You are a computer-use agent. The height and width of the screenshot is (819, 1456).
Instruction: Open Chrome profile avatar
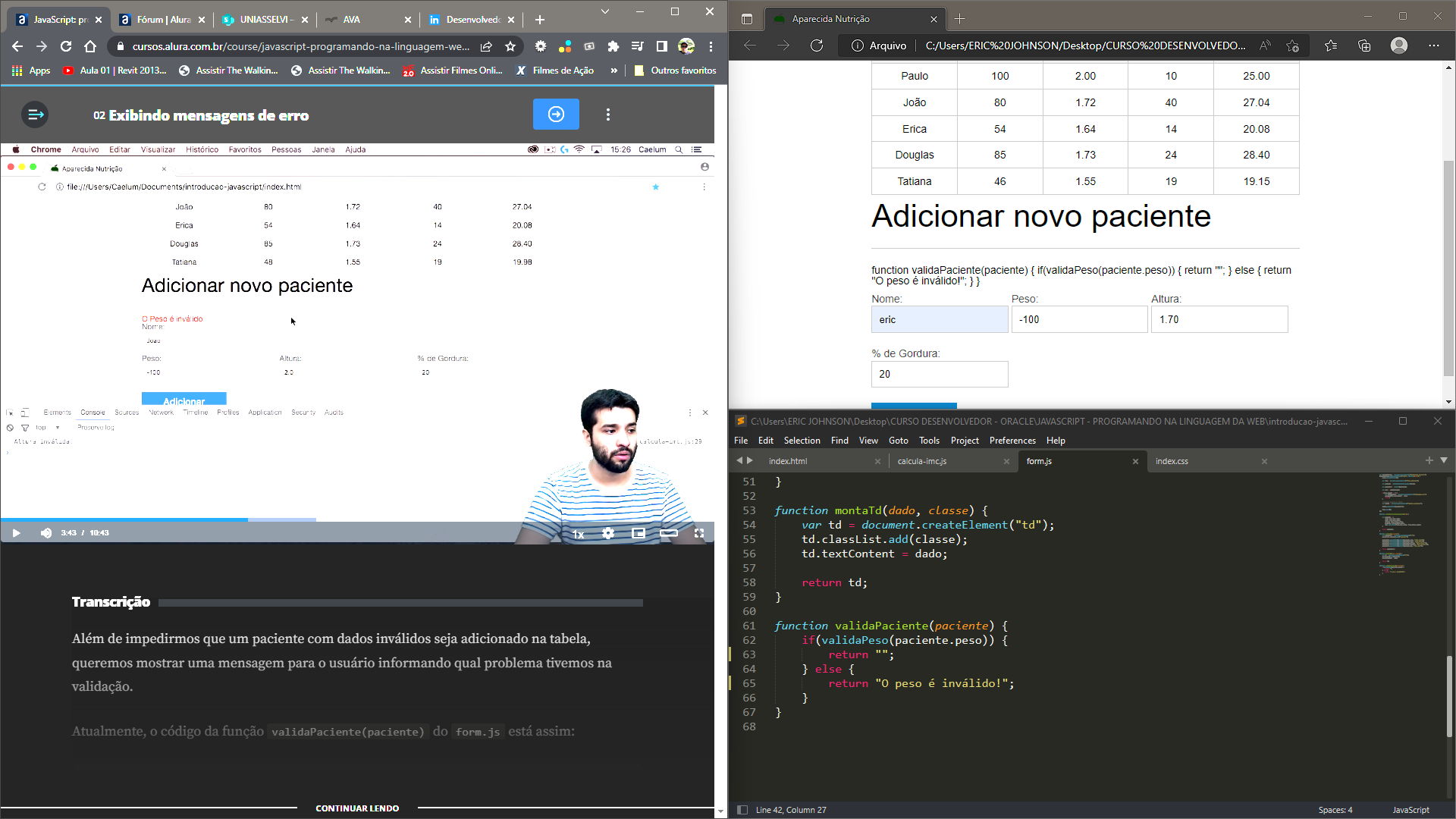(x=686, y=46)
